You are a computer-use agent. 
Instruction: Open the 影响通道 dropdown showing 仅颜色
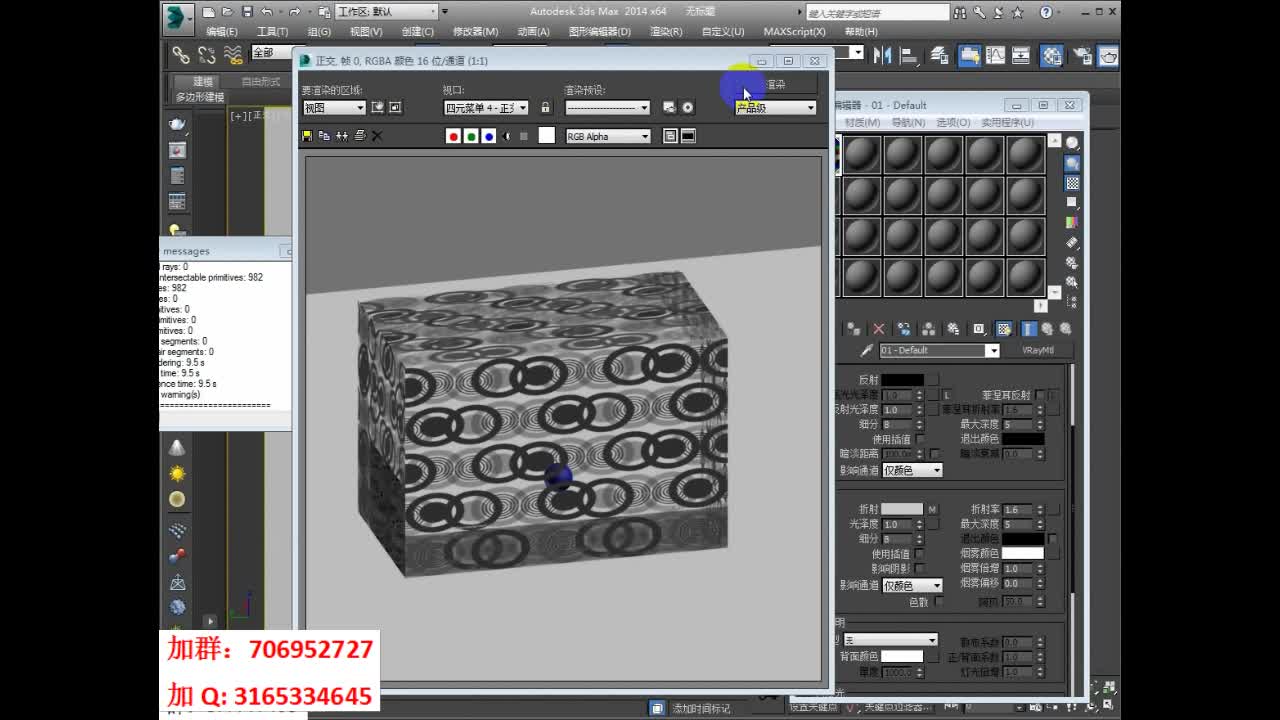[x=913, y=470]
